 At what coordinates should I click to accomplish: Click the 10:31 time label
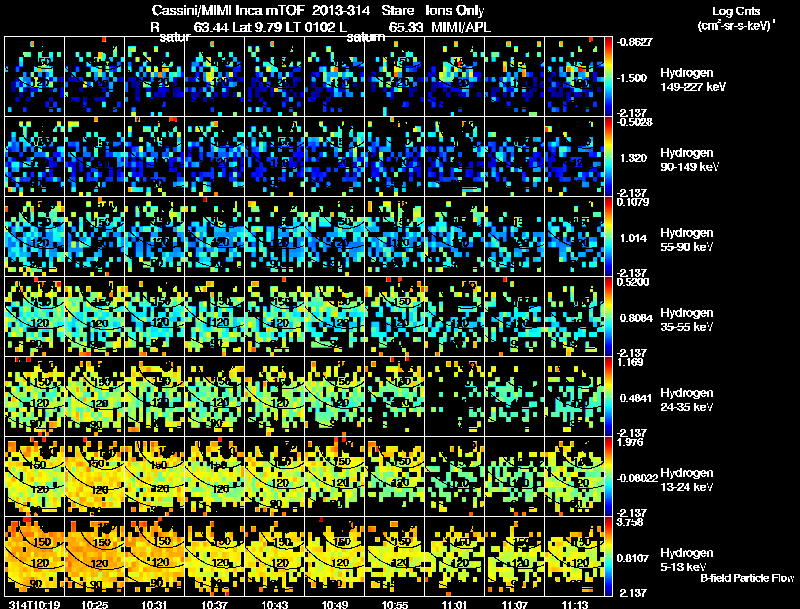click(155, 604)
